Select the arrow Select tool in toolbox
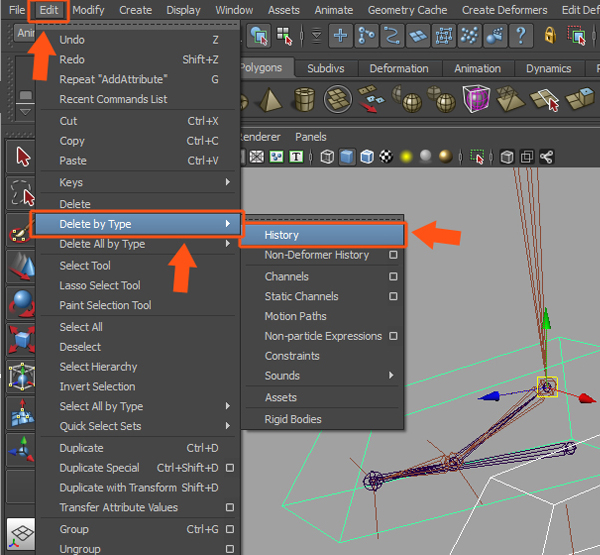The image size is (600, 555). coord(22,156)
